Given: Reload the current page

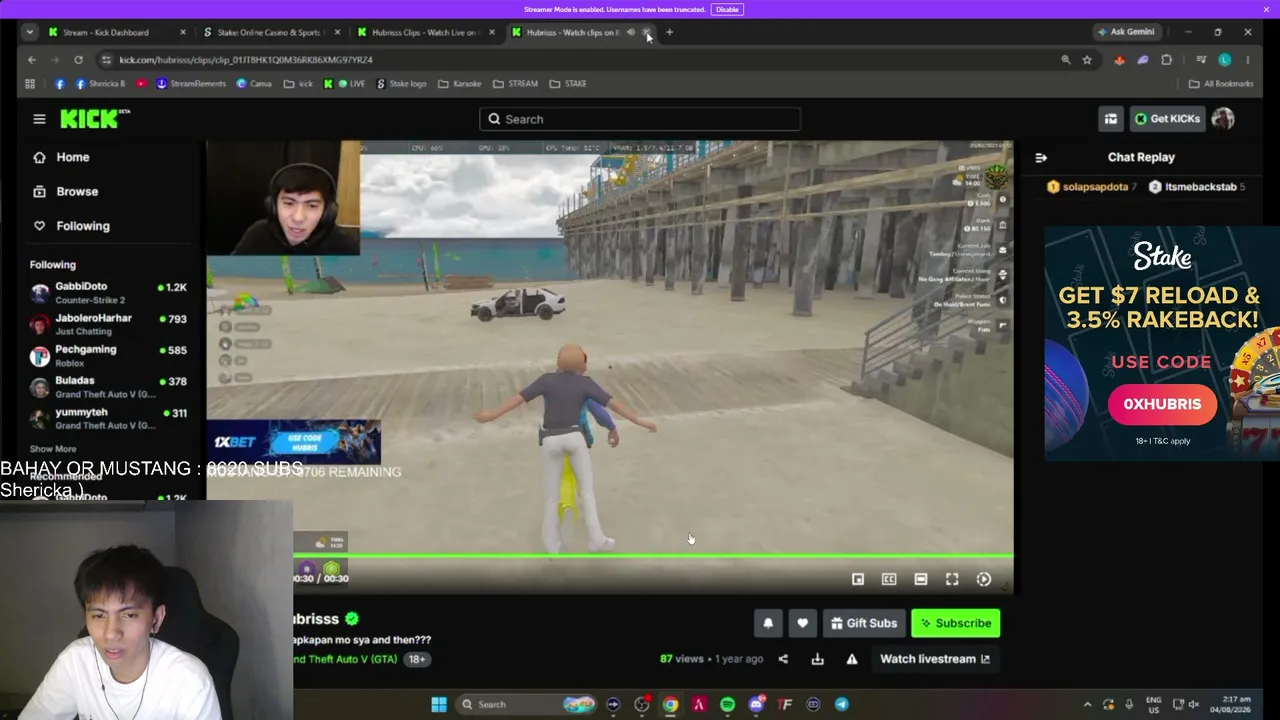Looking at the screenshot, I should [x=78, y=60].
